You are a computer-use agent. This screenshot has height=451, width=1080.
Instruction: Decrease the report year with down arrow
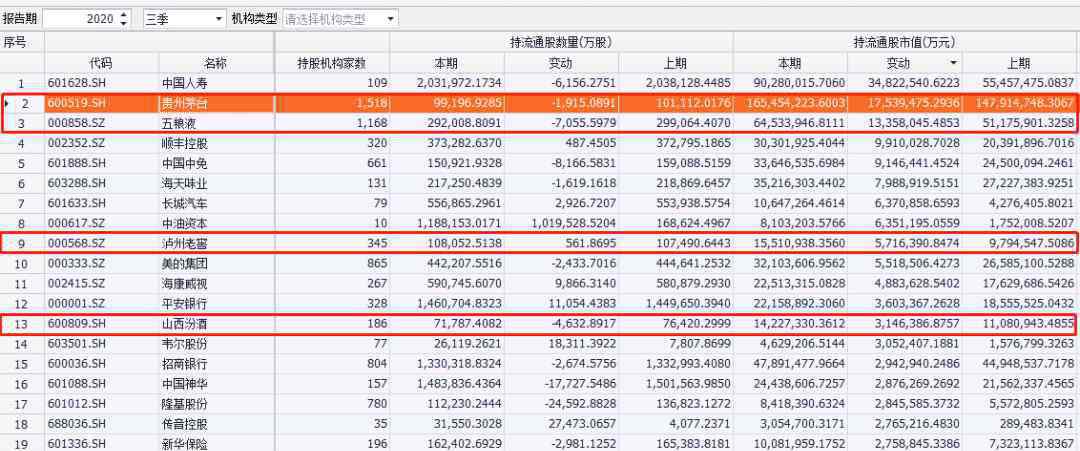click(123, 23)
